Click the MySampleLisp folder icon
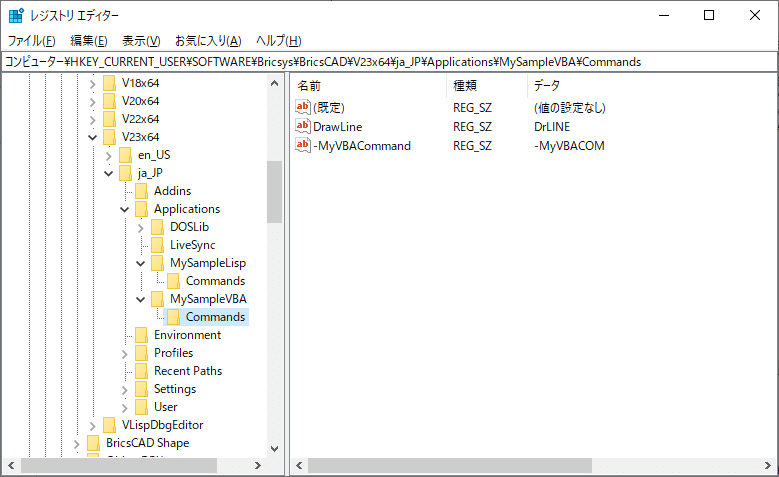This screenshot has width=779, height=477. click(157, 263)
